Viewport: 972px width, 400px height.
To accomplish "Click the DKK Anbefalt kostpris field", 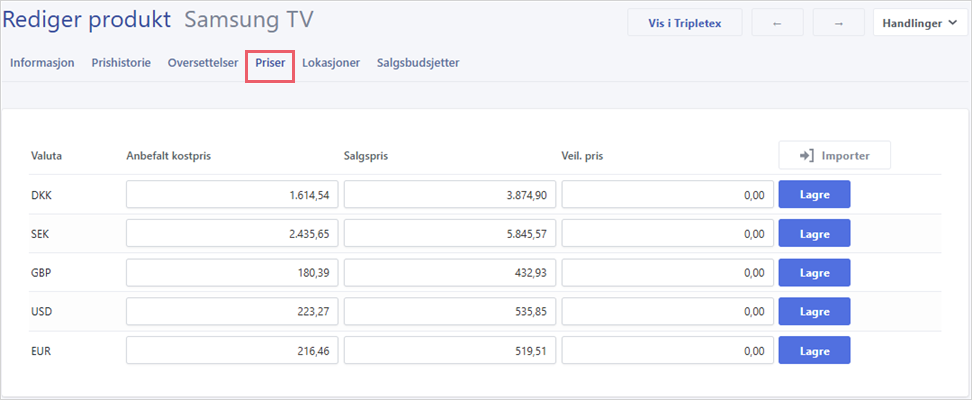I will pyautogui.click(x=232, y=195).
